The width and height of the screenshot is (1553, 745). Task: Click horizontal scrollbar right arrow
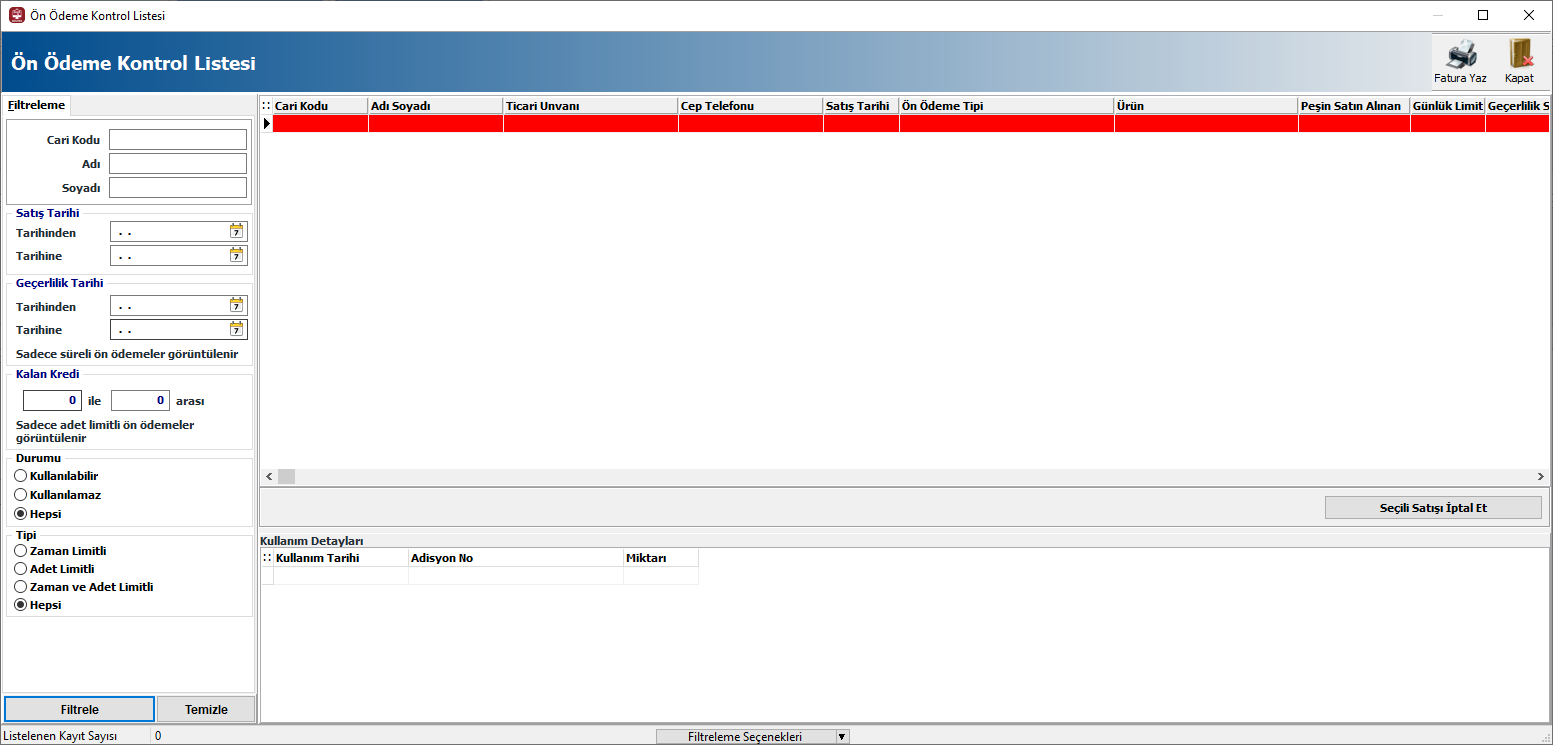point(1541,477)
